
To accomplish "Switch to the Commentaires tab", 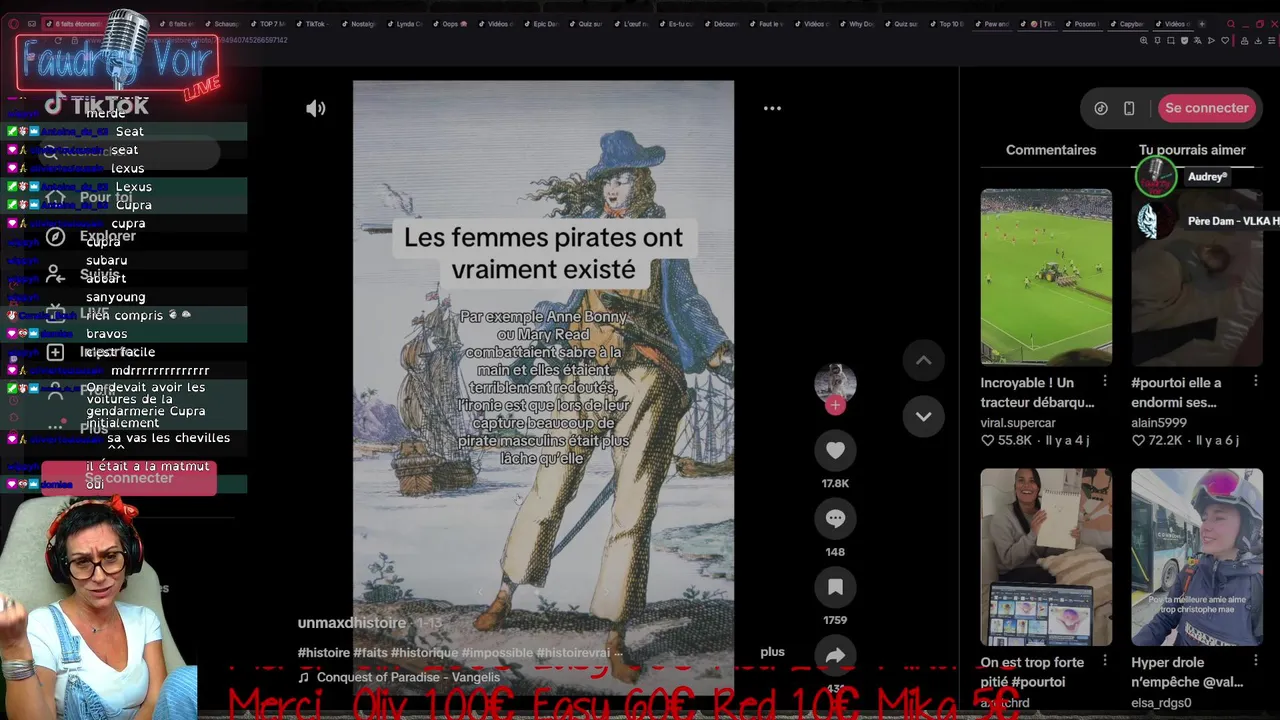I will pos(1051,150).
